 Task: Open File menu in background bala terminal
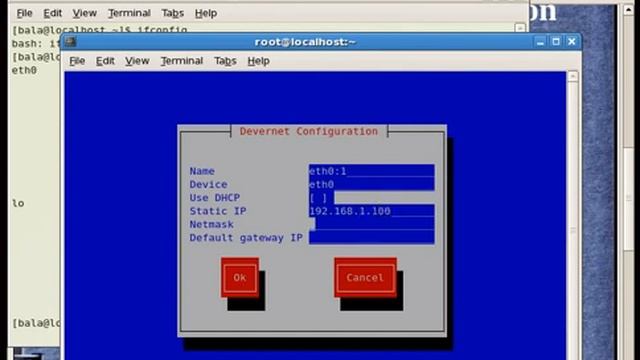coord(24,13)
